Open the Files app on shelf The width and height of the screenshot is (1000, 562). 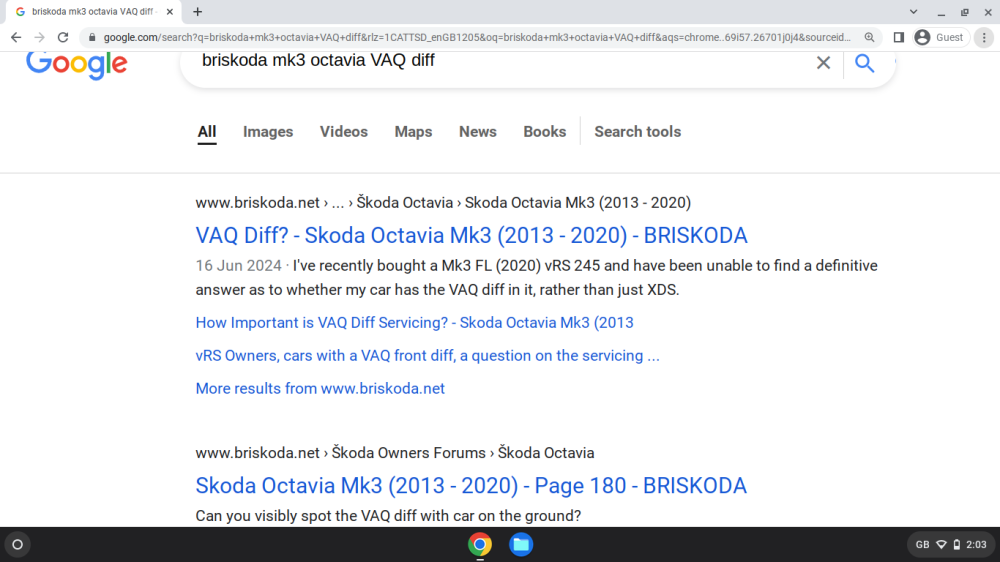click(x=521, y=545)
